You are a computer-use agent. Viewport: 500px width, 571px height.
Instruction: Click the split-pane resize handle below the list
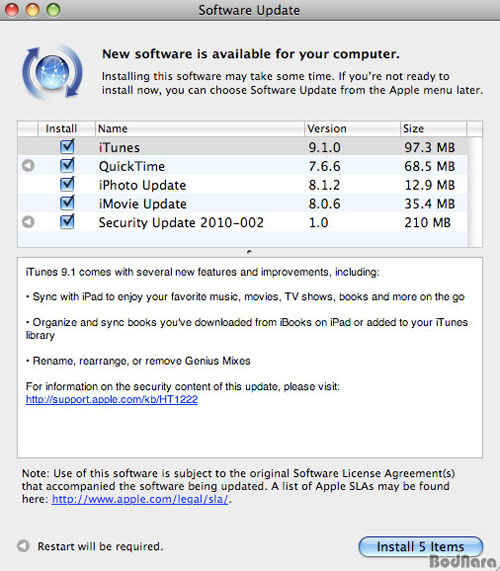coord(249,252)
